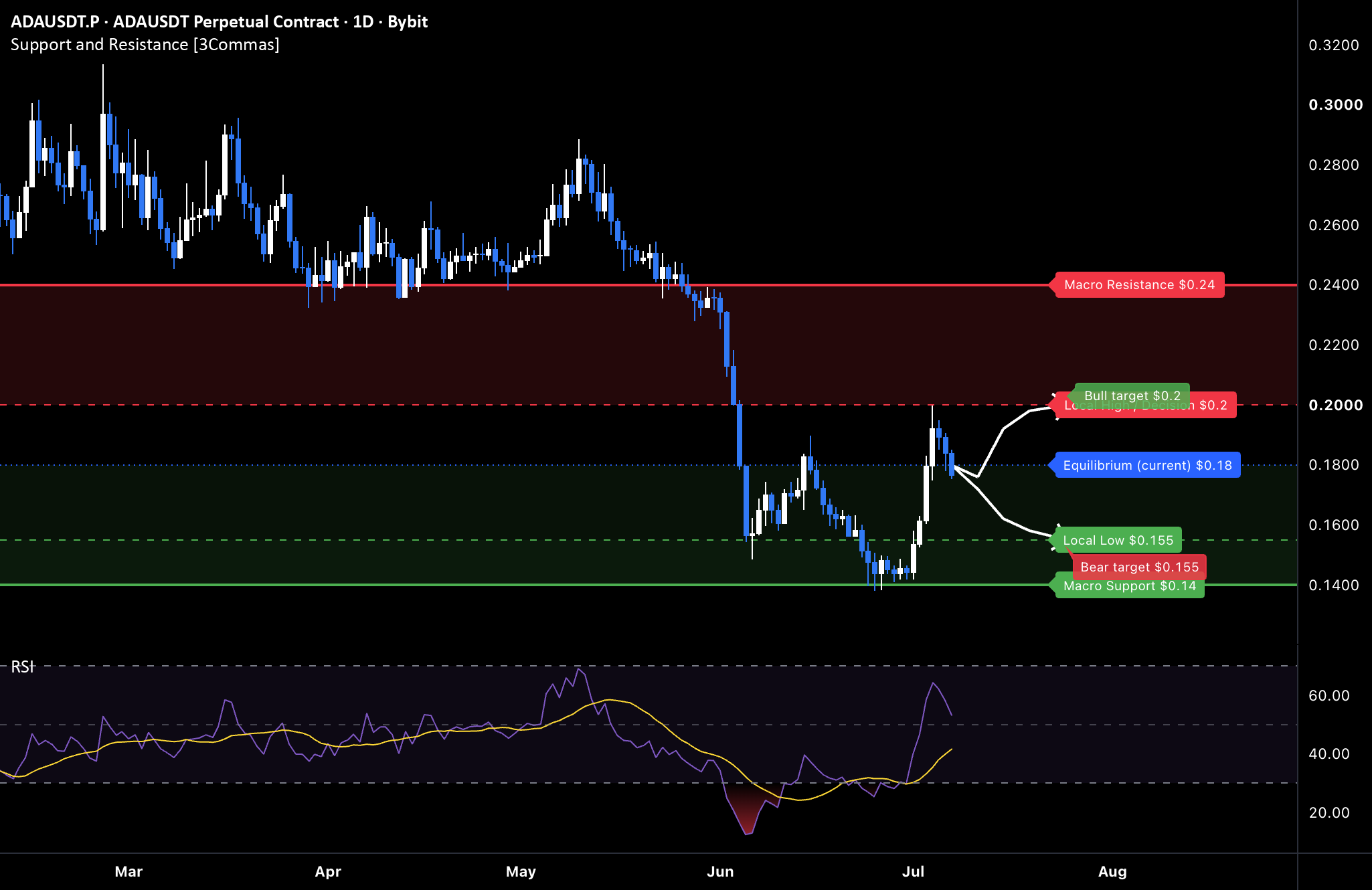
Task: Click the Aug marker on time axis
Action: click(x=1112, y=871)
